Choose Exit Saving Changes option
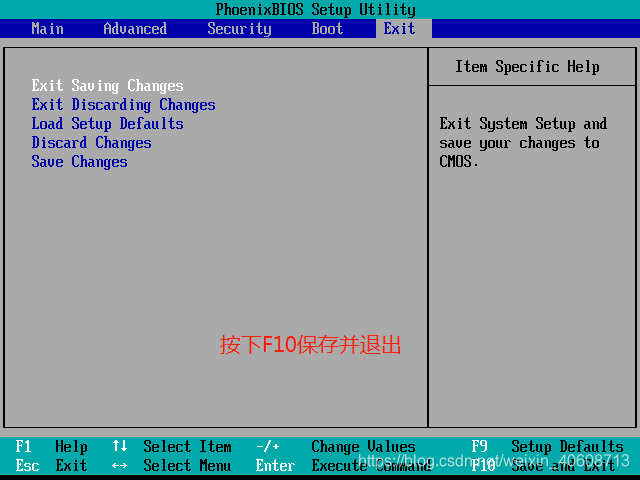Image resolution: width=640 pixels, height=480 pixels. pos(107,86)
